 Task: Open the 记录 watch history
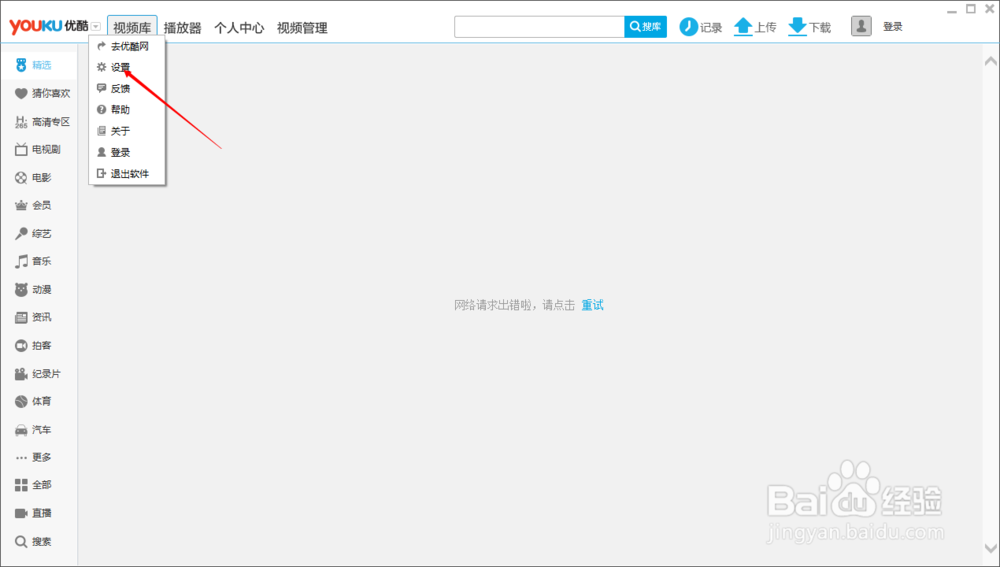(700, 27)
